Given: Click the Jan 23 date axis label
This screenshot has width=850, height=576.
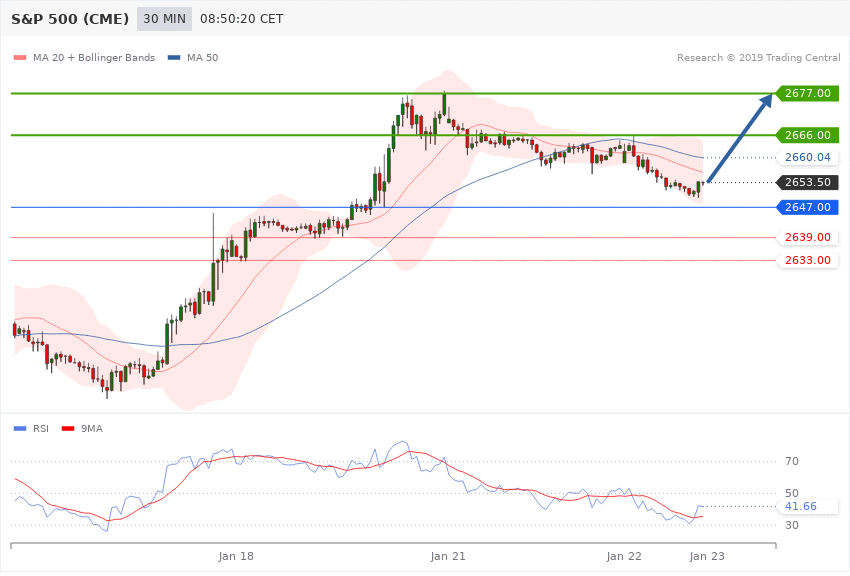Looking at the screenshot, I should point(707,556).
